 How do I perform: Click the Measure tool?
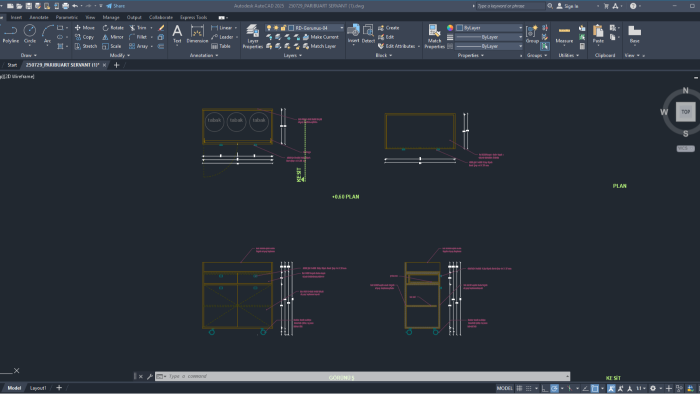pos(564,34)
